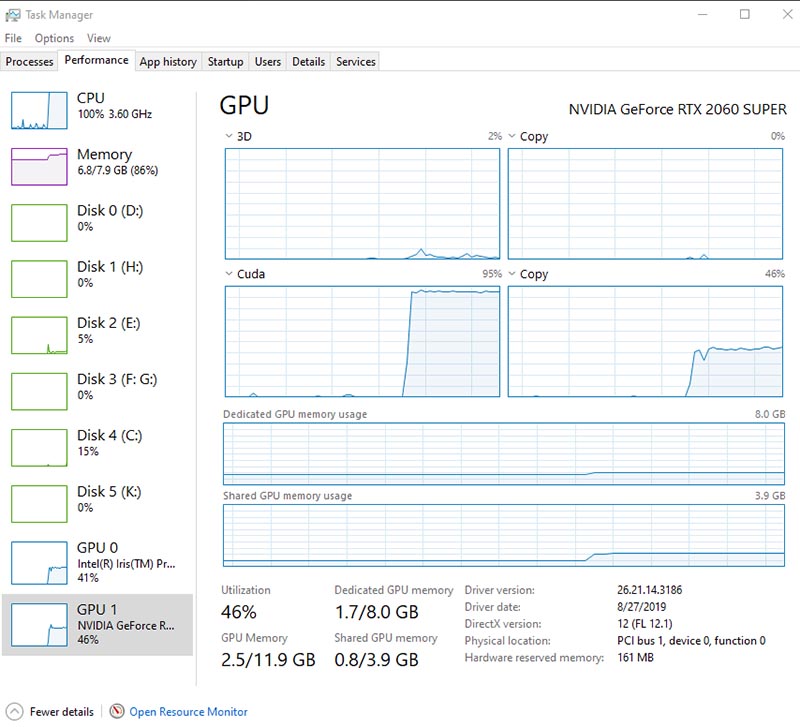Image resolution: width=800 pixels, height=727 pixels.
Task: Click PCI bus 1, device 0 location text
Action: tap(691, 641)
